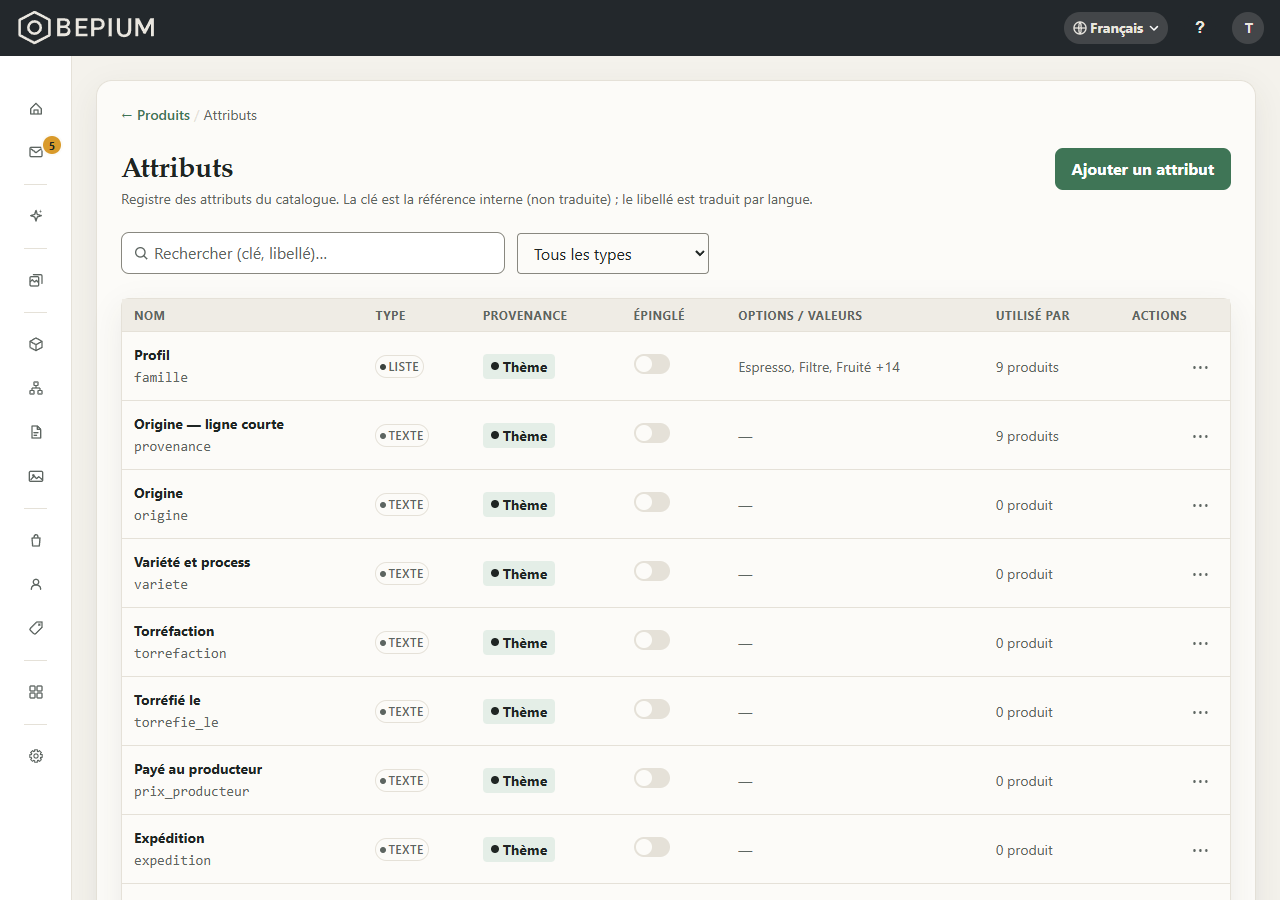The image size is (1280, 900).
Task: Open the 'Tous les types' filter dropdown
Action: [613, 254]
